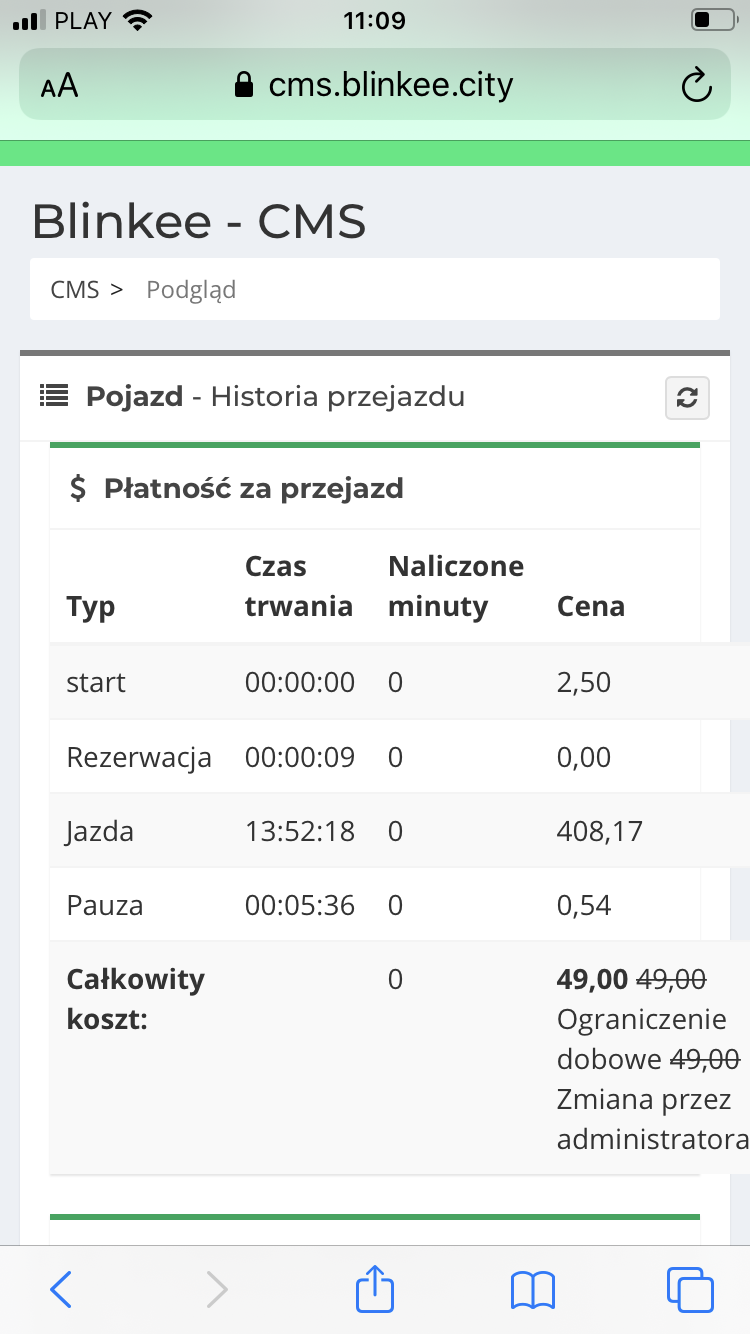Click the list icon next to Pojazd
750x1334 pixels.
52,395
